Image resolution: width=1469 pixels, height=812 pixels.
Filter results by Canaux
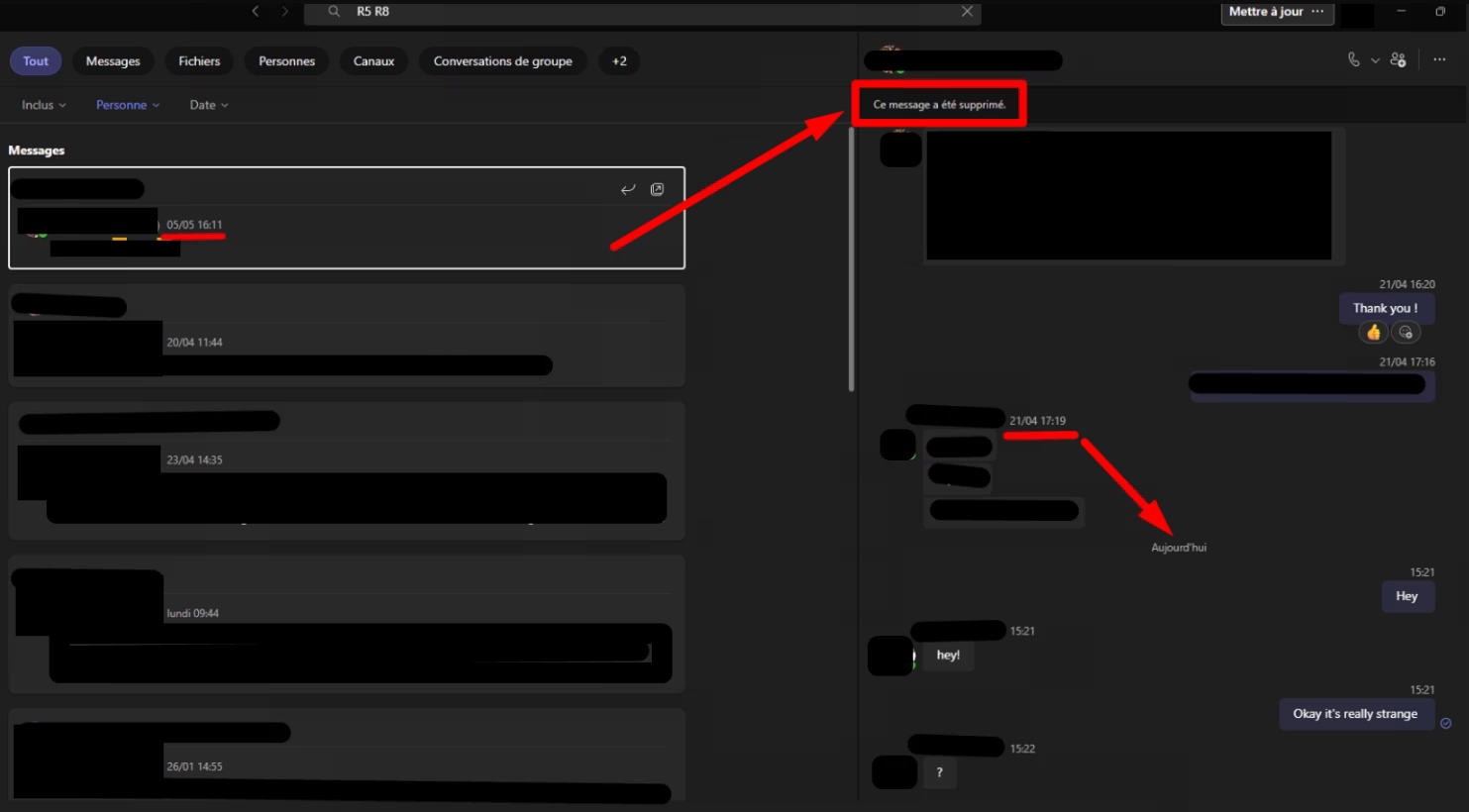(x=373, y=61)
